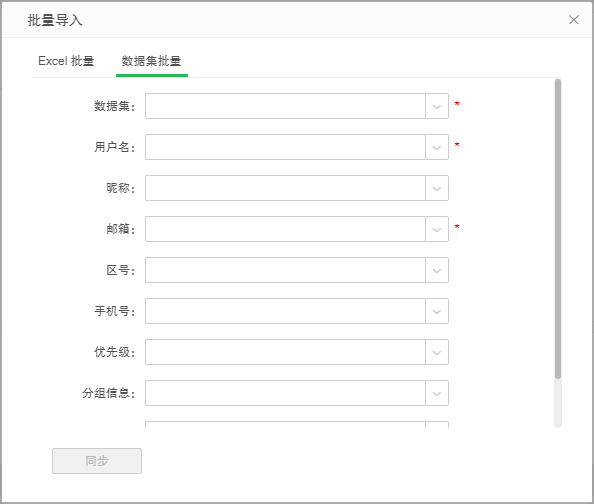Open the 分组信息 dropdown arrow
The height and width of the screenshot is (504, 594).
437,393
